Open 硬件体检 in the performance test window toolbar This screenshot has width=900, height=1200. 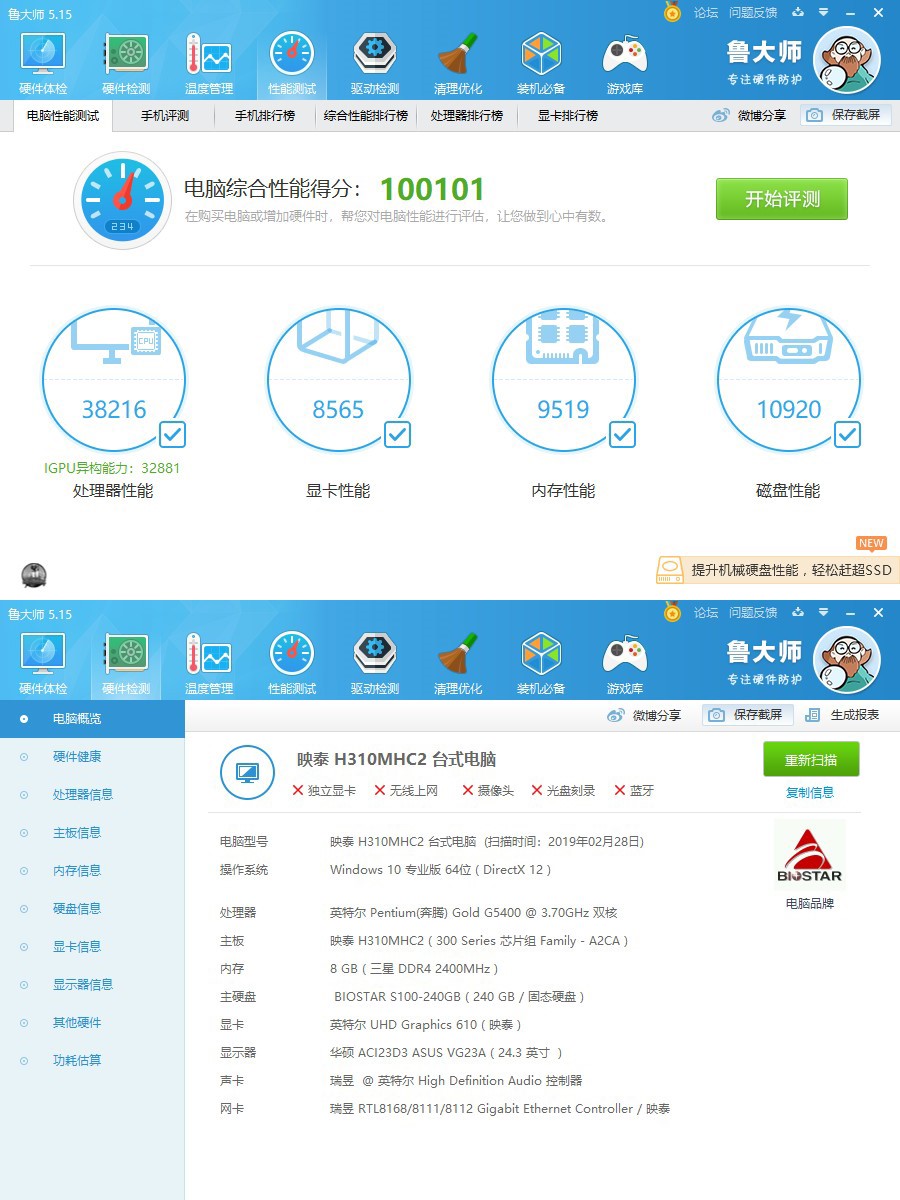[43, 65]
